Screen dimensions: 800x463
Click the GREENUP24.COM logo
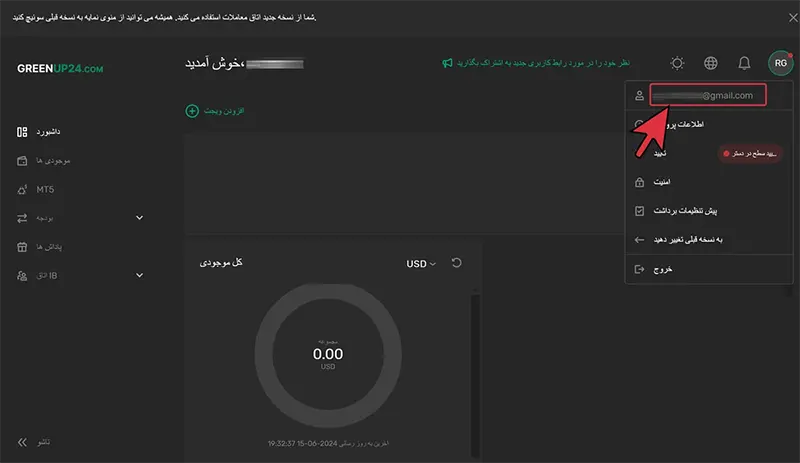click(x=60, y=68)
